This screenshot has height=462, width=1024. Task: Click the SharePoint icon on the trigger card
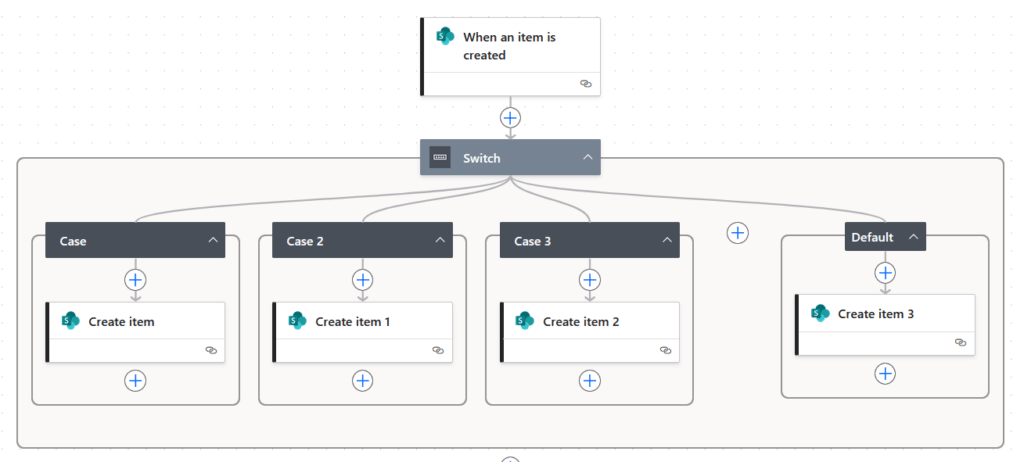pos(445,37)
